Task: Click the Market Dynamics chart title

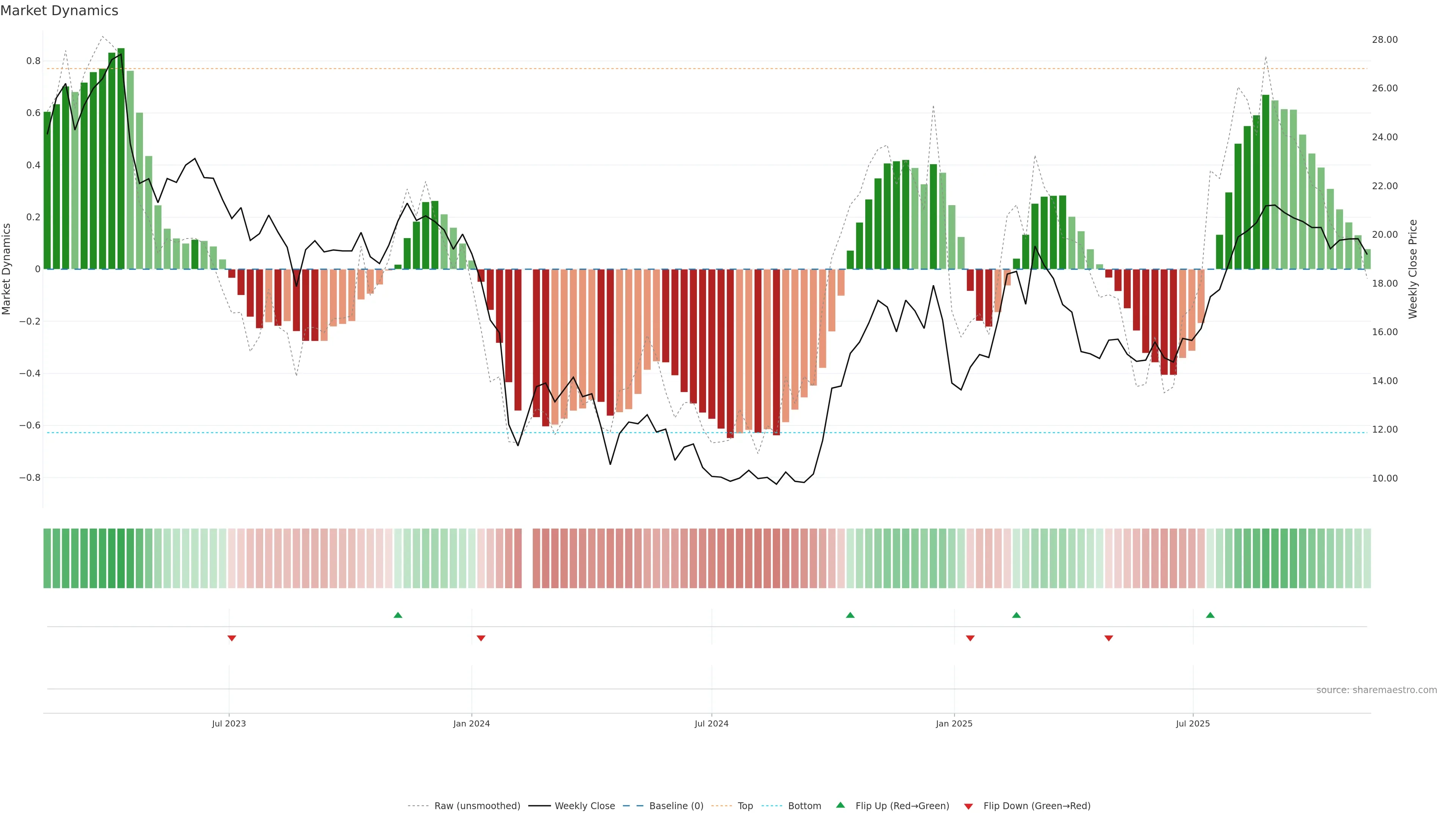Action: 60,11
